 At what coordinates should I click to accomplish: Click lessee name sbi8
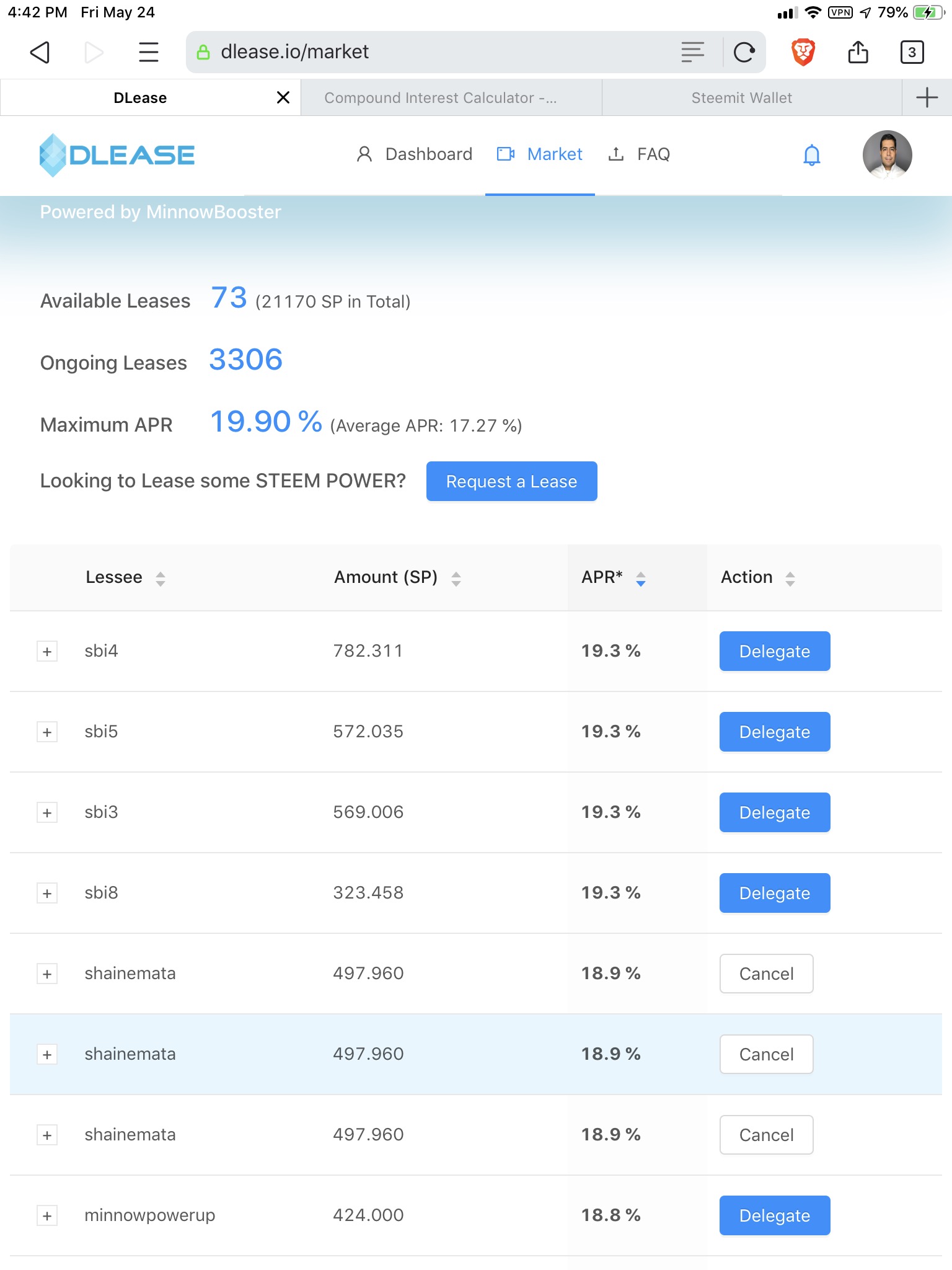(101, 893)
